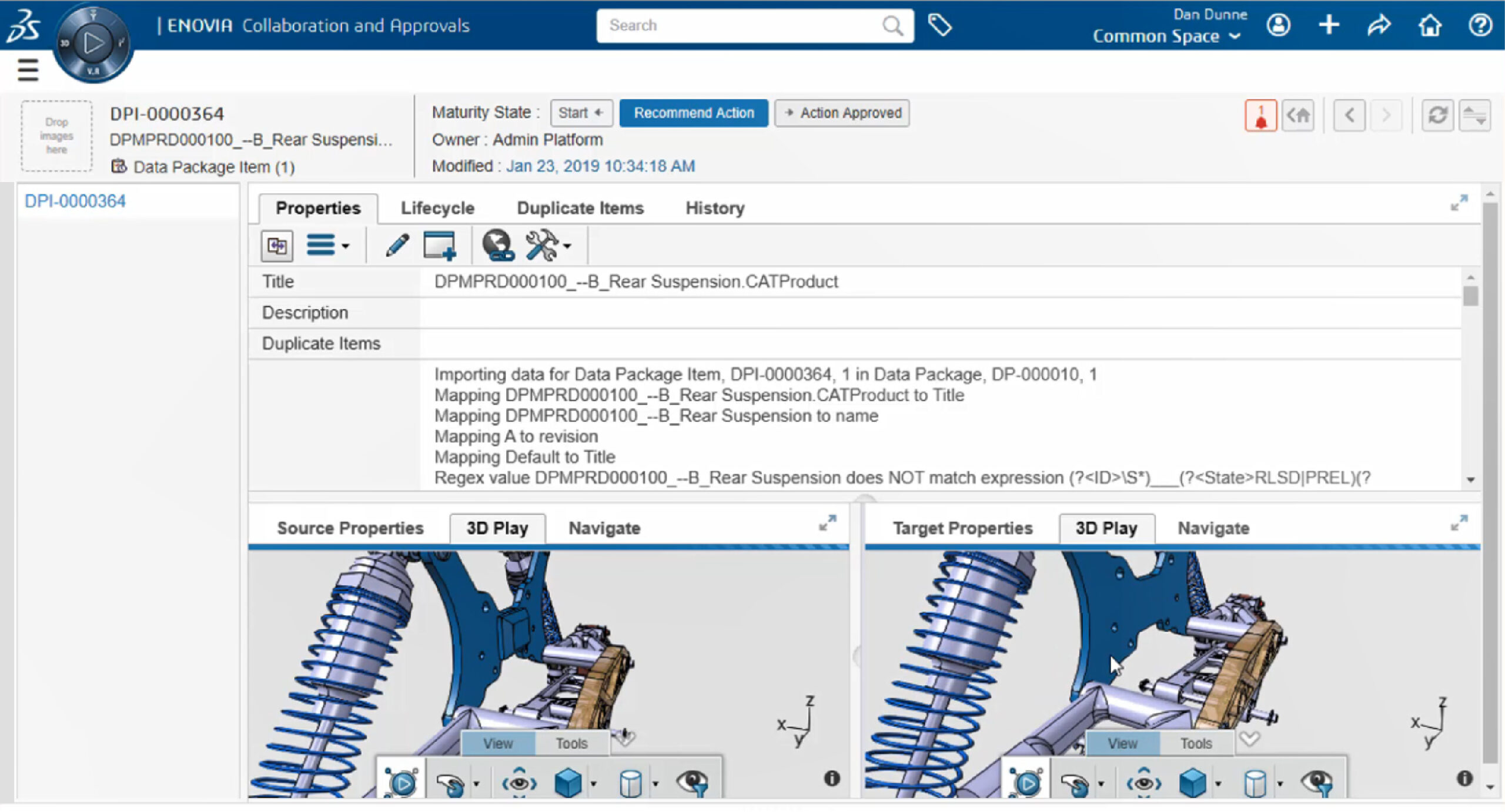This screenshot has height=812, width=1505.
Task: Click the globe link icon in Properties toolbar
Action: pos(498,245)
